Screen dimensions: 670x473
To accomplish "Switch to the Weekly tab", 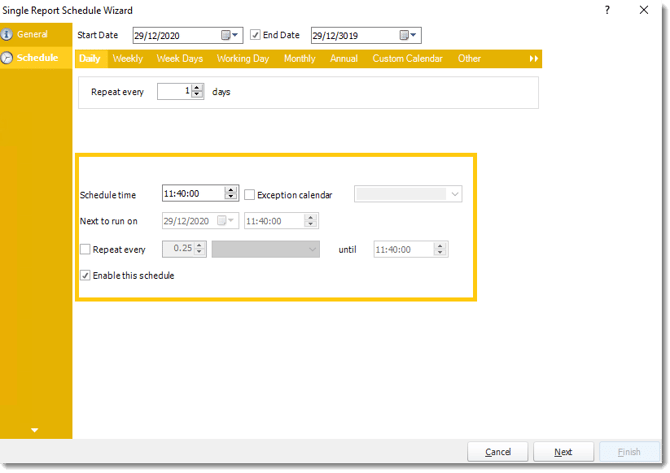I will click(127, 59).
